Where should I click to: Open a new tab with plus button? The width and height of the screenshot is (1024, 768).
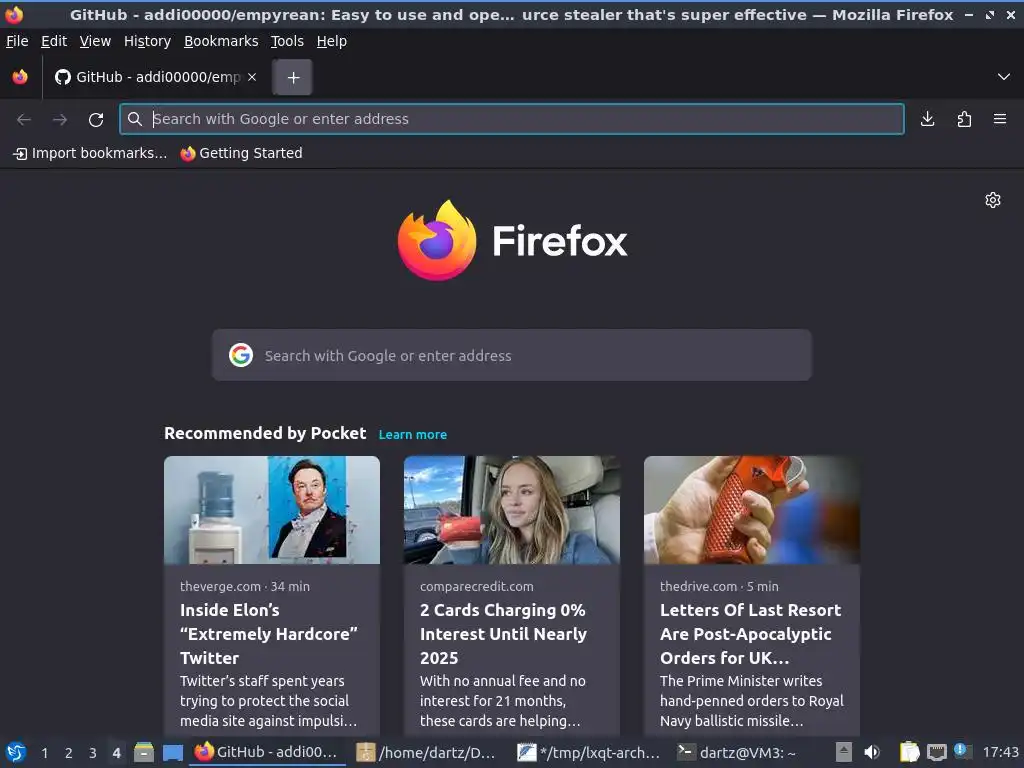pos(293,78)
